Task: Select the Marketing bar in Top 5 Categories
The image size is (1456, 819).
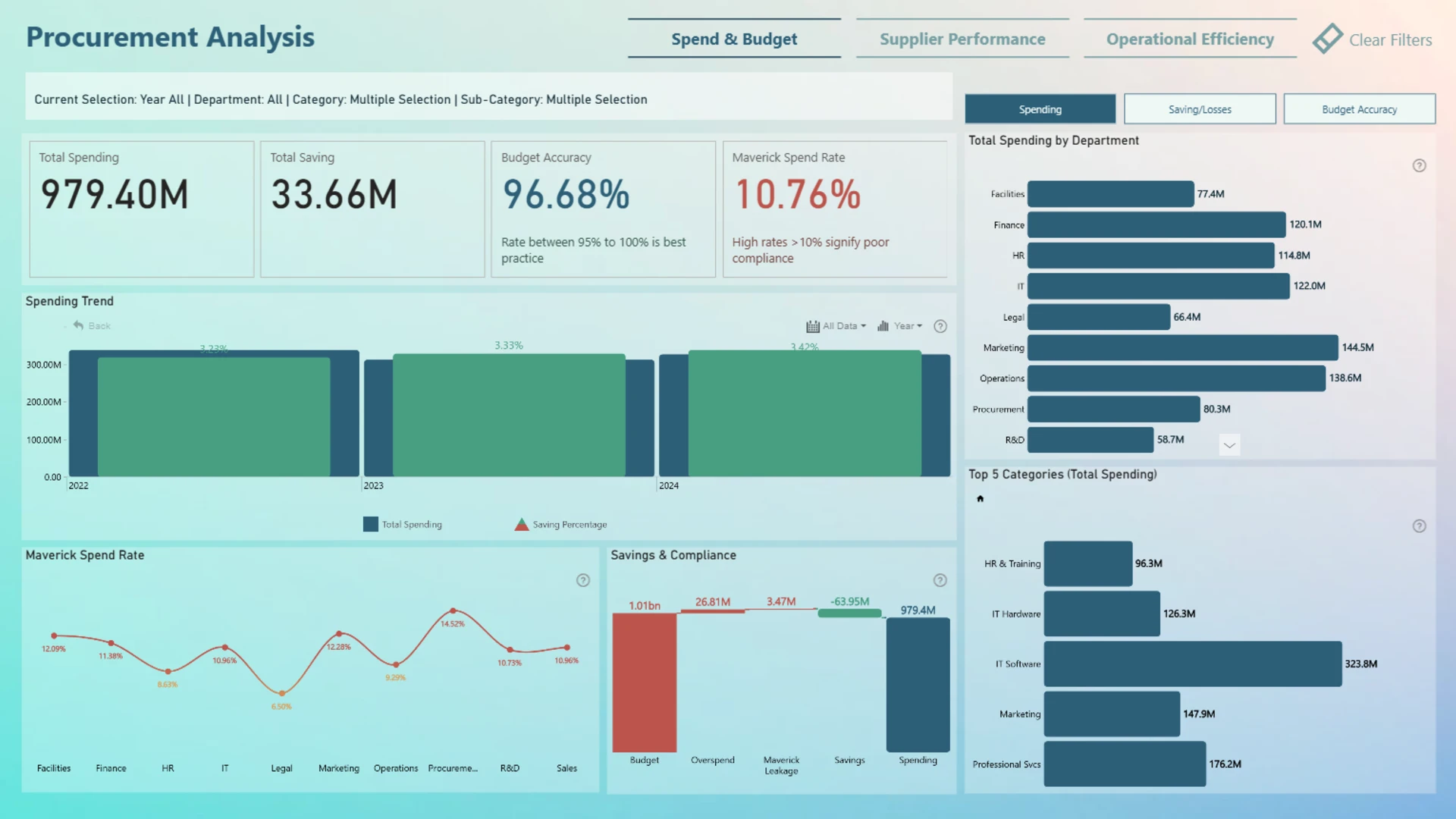Action: tap(1112, 714)
